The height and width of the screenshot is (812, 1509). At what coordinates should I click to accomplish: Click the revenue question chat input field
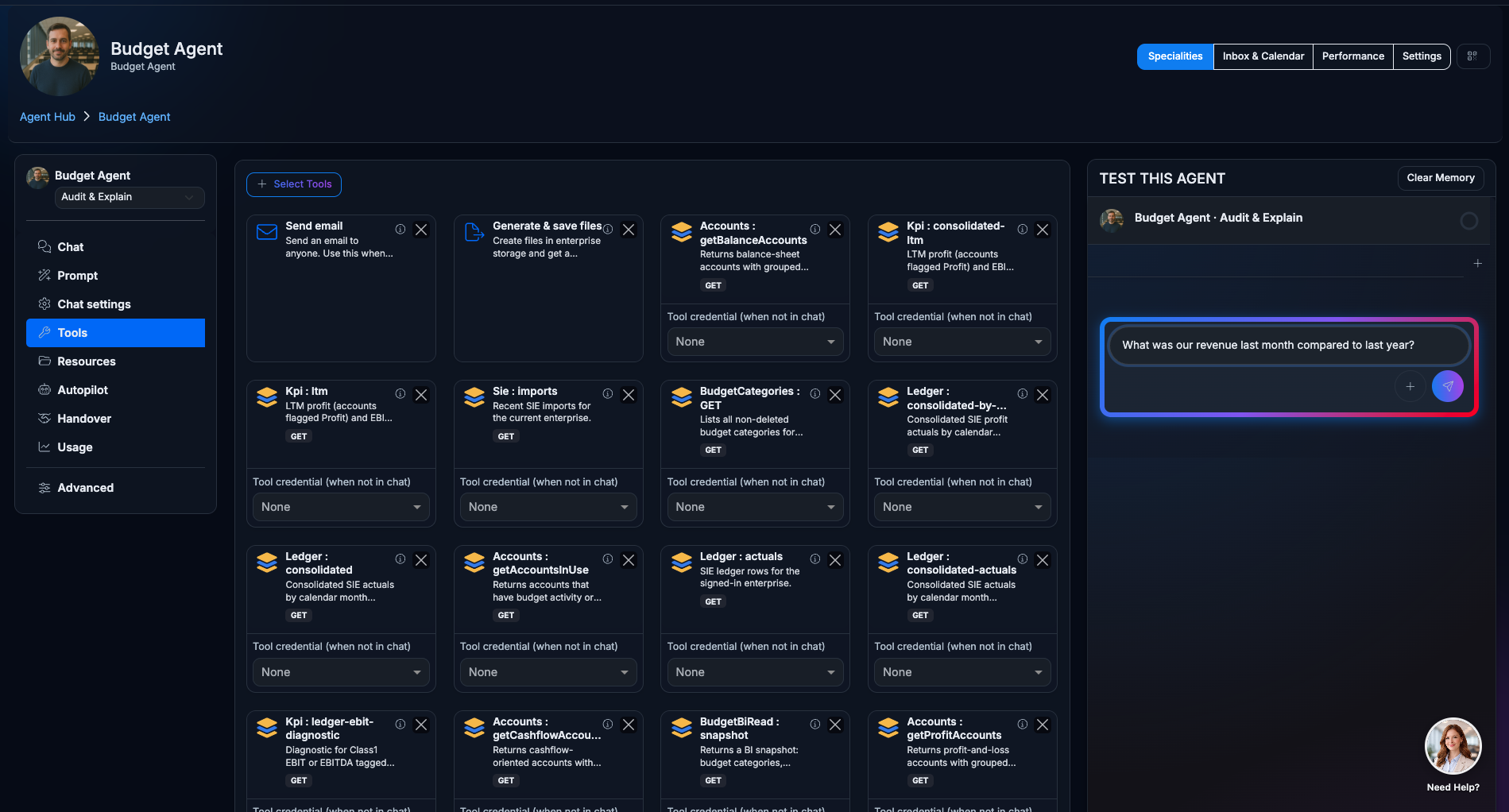(x=1288, y=346)
